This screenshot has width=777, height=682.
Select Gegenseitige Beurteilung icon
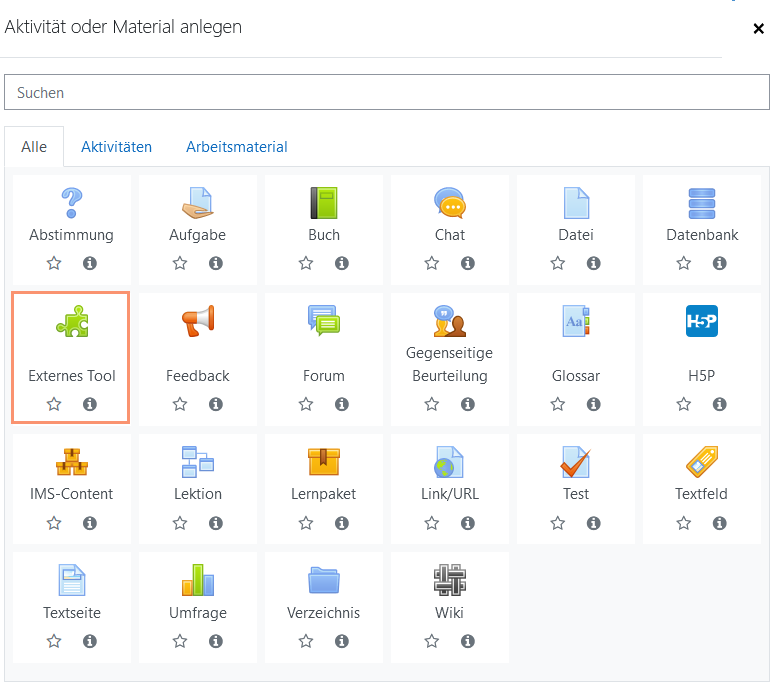(450, 321)
